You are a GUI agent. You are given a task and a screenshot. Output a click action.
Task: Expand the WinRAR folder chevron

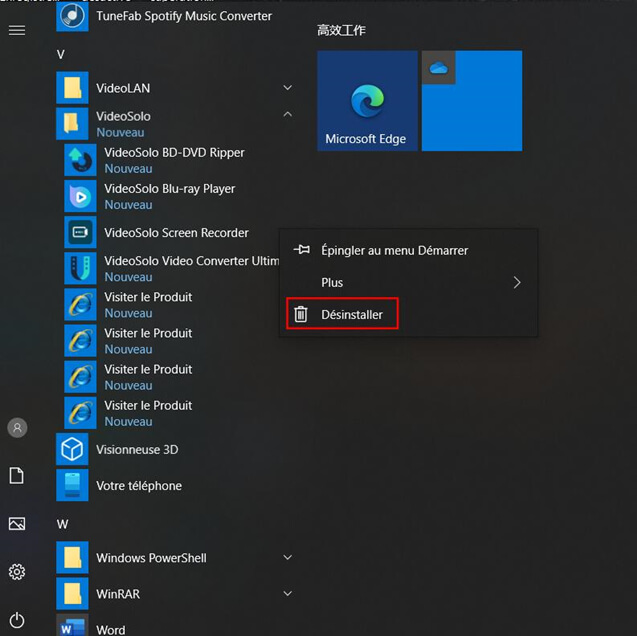[288, 594]
